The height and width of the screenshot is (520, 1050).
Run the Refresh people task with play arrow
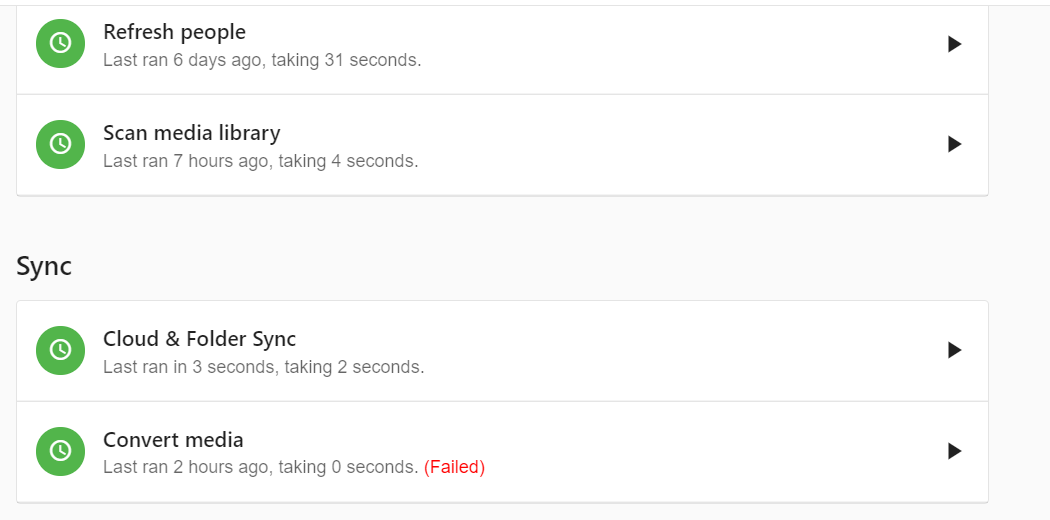click(954, 44)
